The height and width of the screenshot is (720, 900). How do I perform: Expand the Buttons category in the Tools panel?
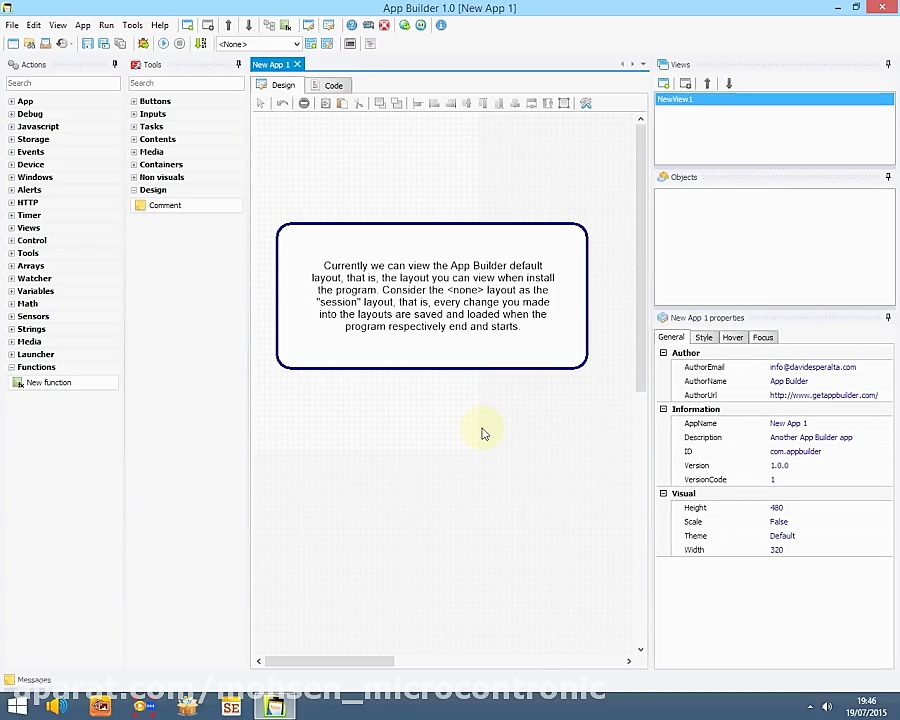[x=134, y=101]
